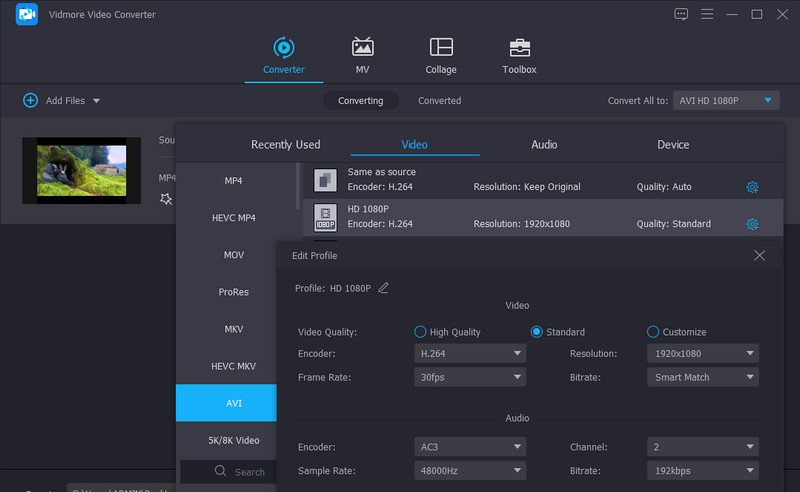This screenshot has height=492, width=800.
Task: Switch to the Device format tab
Action: pyautogui.click(x=673, y=145)
